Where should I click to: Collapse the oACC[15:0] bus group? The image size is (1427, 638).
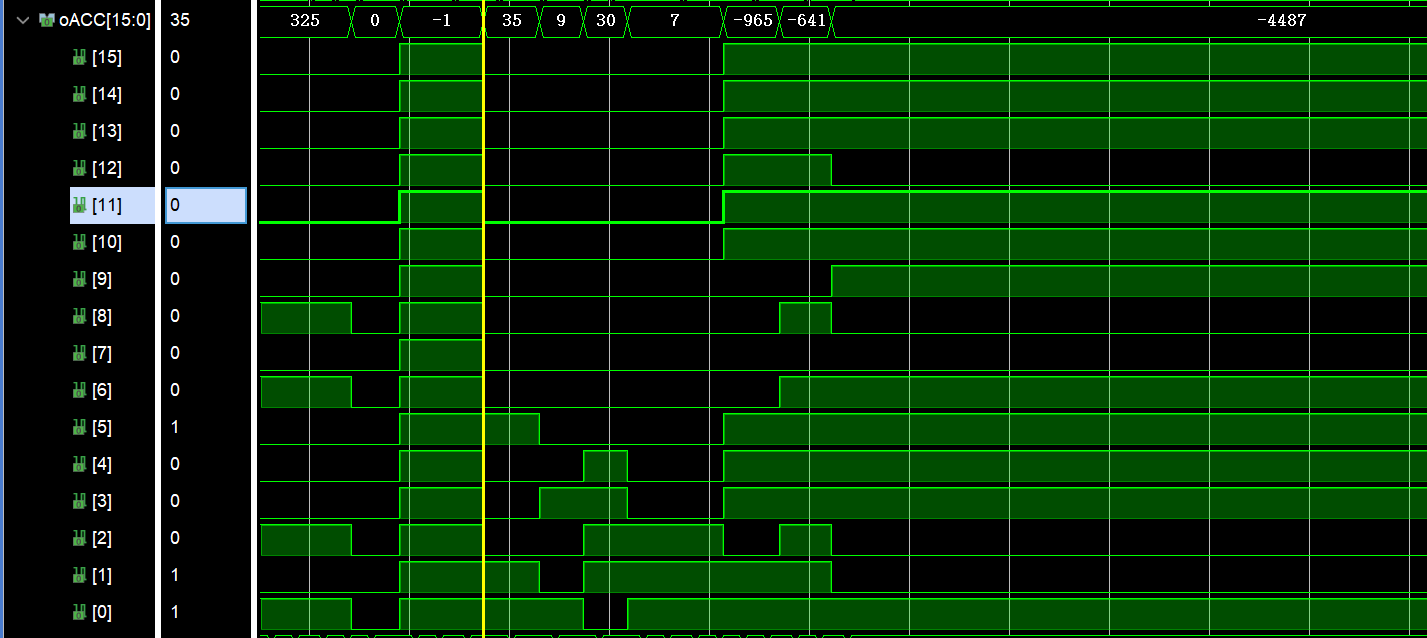coord(23,20)
